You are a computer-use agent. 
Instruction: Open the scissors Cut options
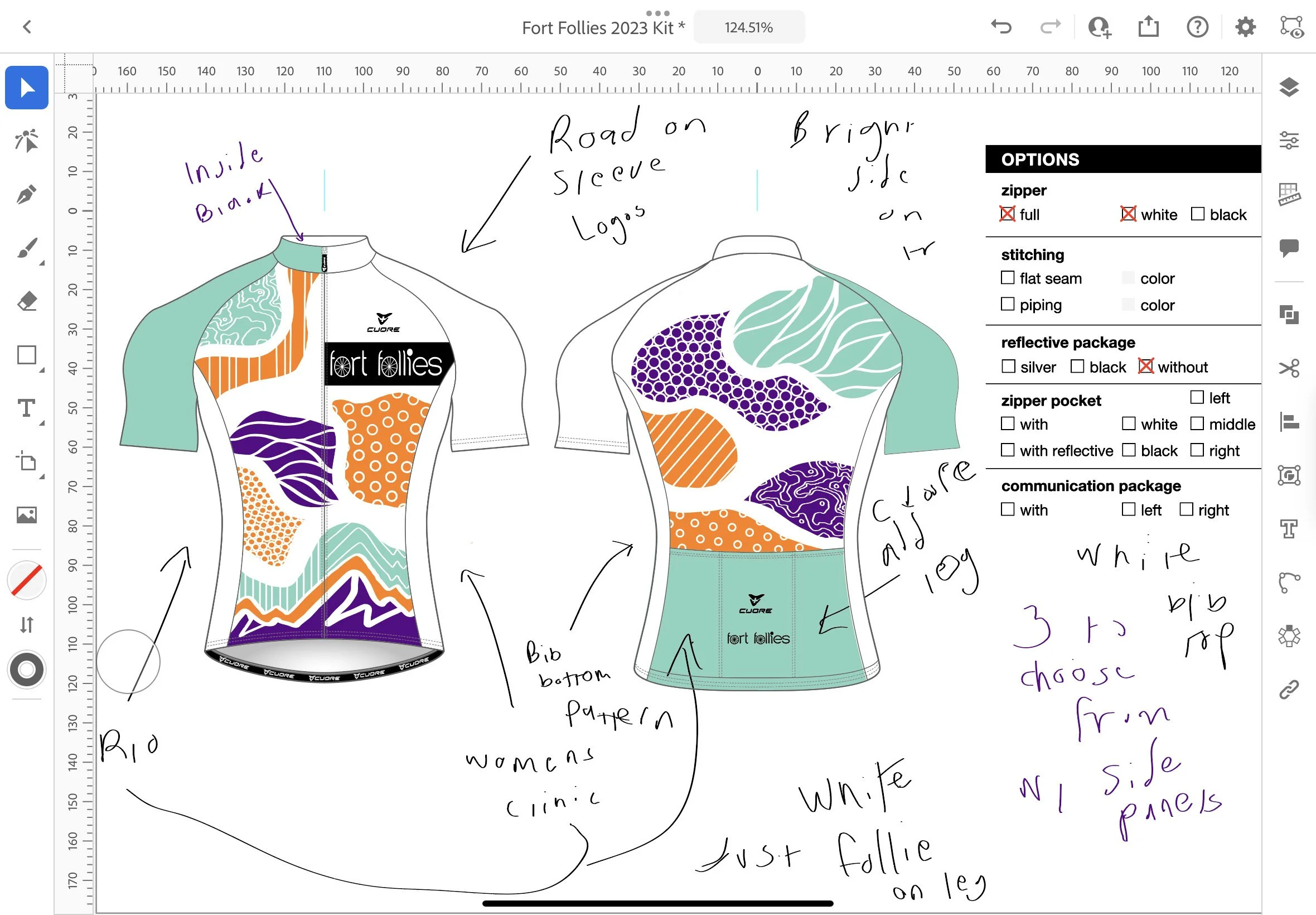(x=1289, y=368)
